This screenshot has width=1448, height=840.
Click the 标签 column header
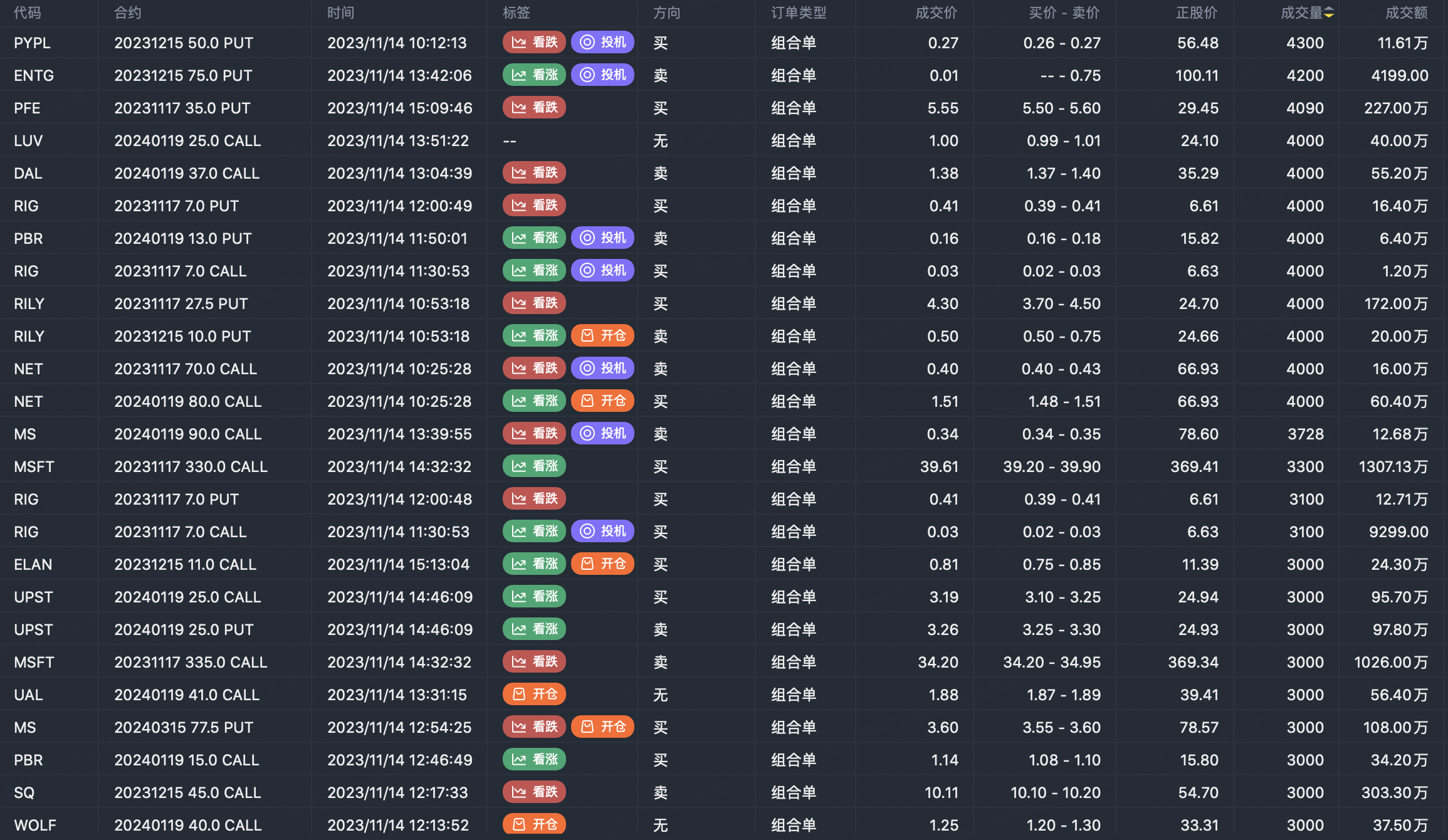tap(517, 13)
